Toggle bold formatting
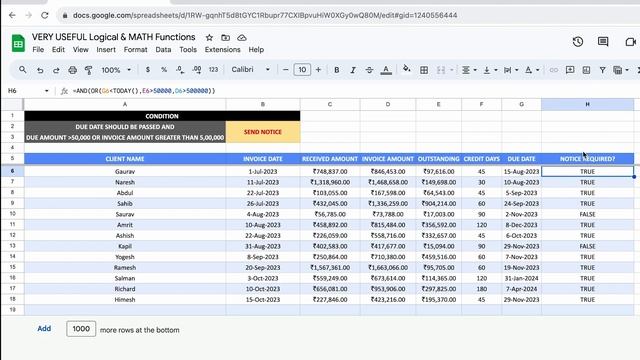This screenshot has width=640, height=360. point(337,70)
